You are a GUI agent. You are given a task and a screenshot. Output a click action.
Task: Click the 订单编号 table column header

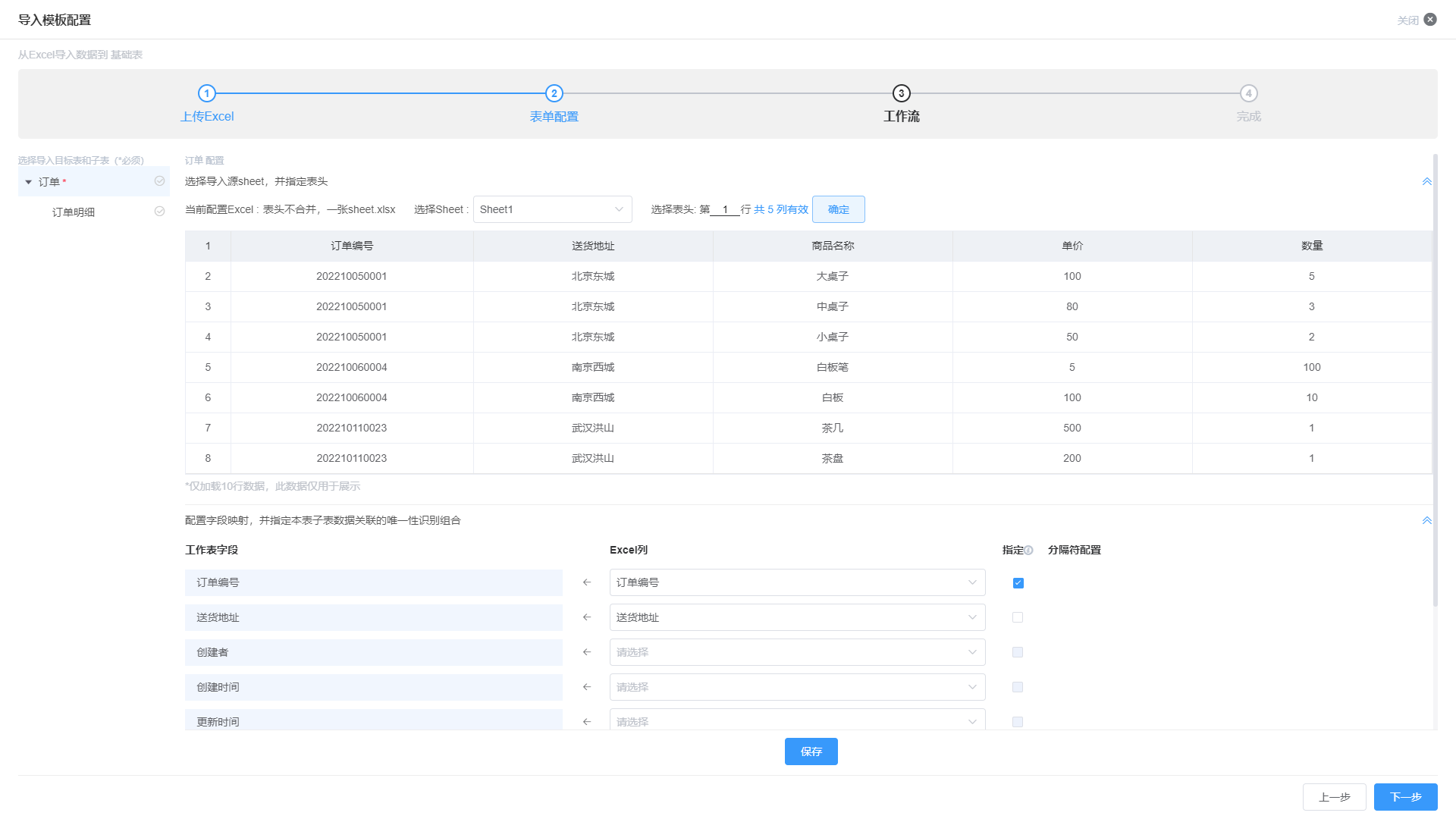pos(352,246)
